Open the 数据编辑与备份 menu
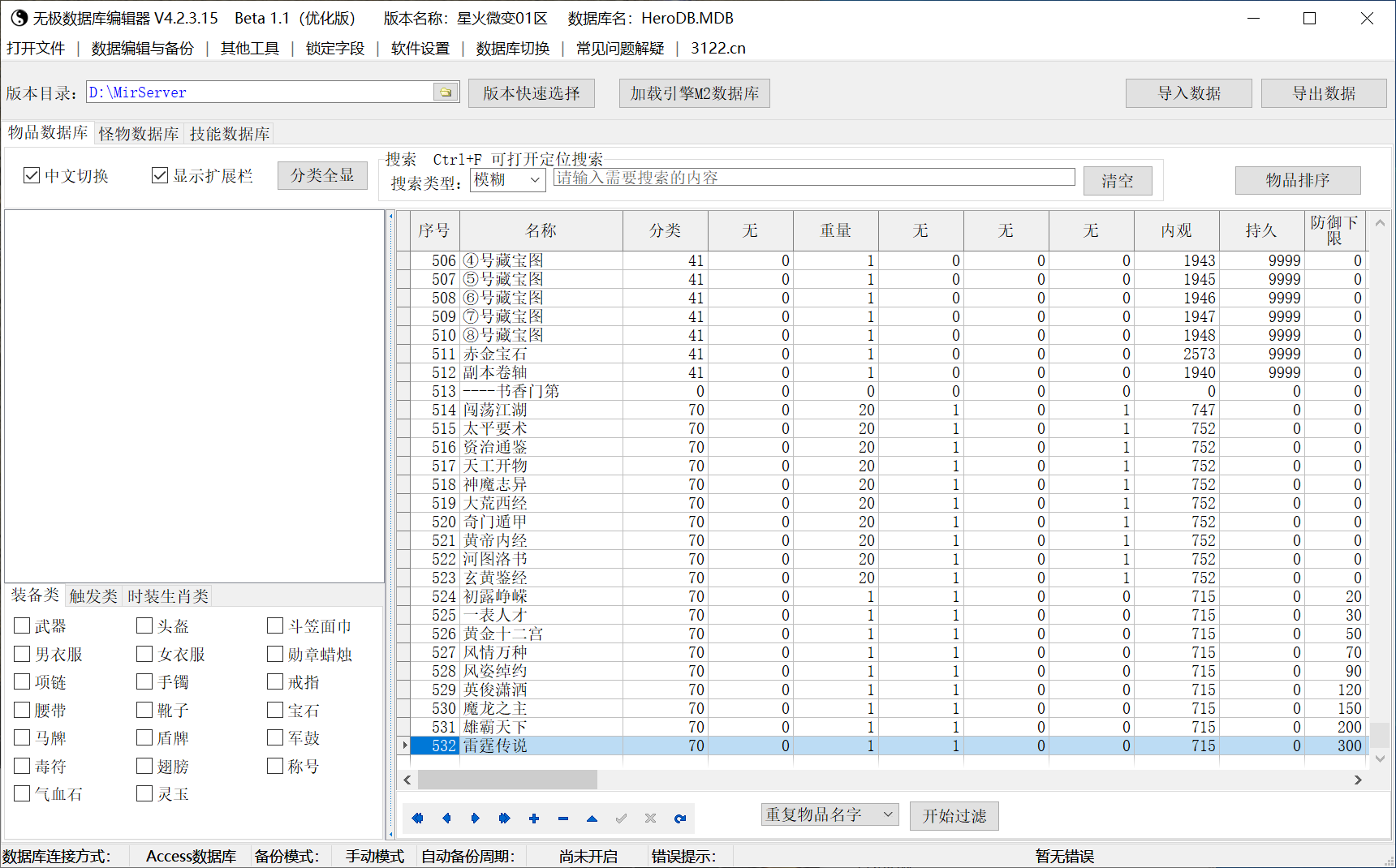This screenshot has height=868, width=1396. tap(143, 48)
